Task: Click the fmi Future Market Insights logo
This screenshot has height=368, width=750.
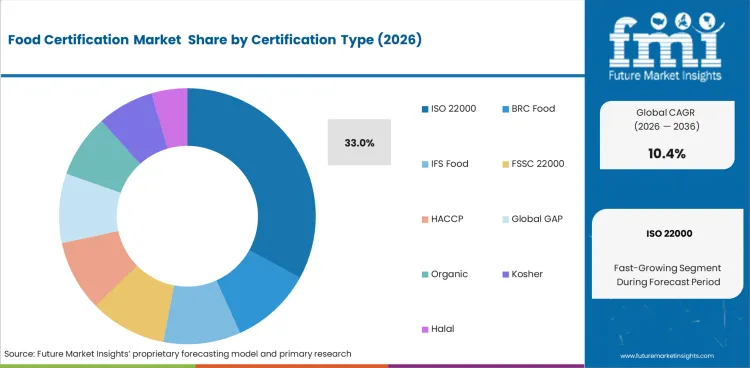Action: coord(667,47)
